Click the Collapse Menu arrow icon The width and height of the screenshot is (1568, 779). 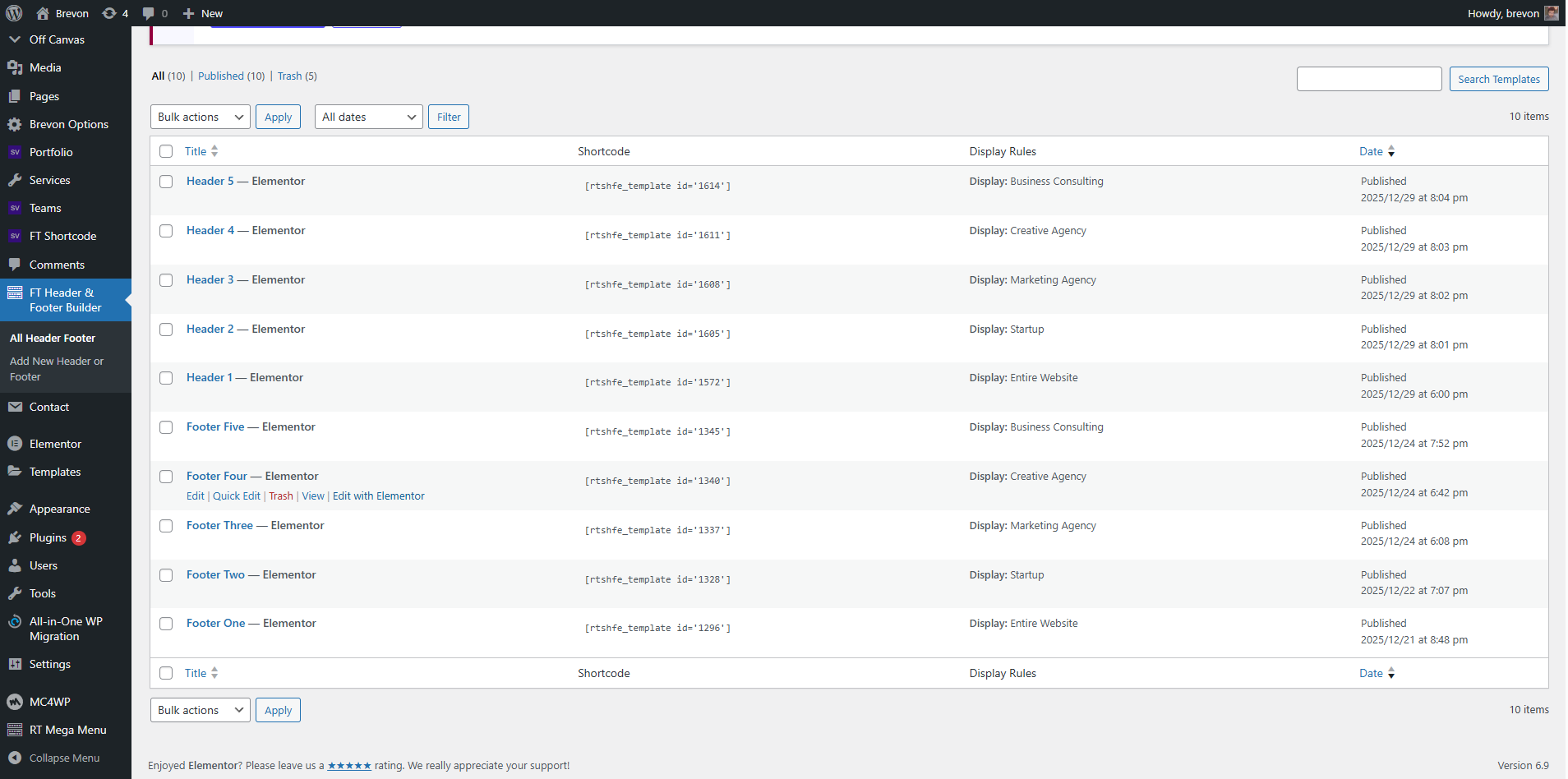[15, 758]
